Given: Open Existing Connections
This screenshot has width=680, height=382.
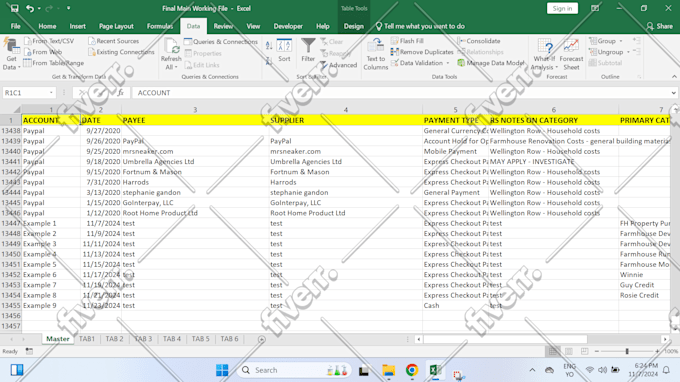Looking at the screenshot, I should coord(121,52).
